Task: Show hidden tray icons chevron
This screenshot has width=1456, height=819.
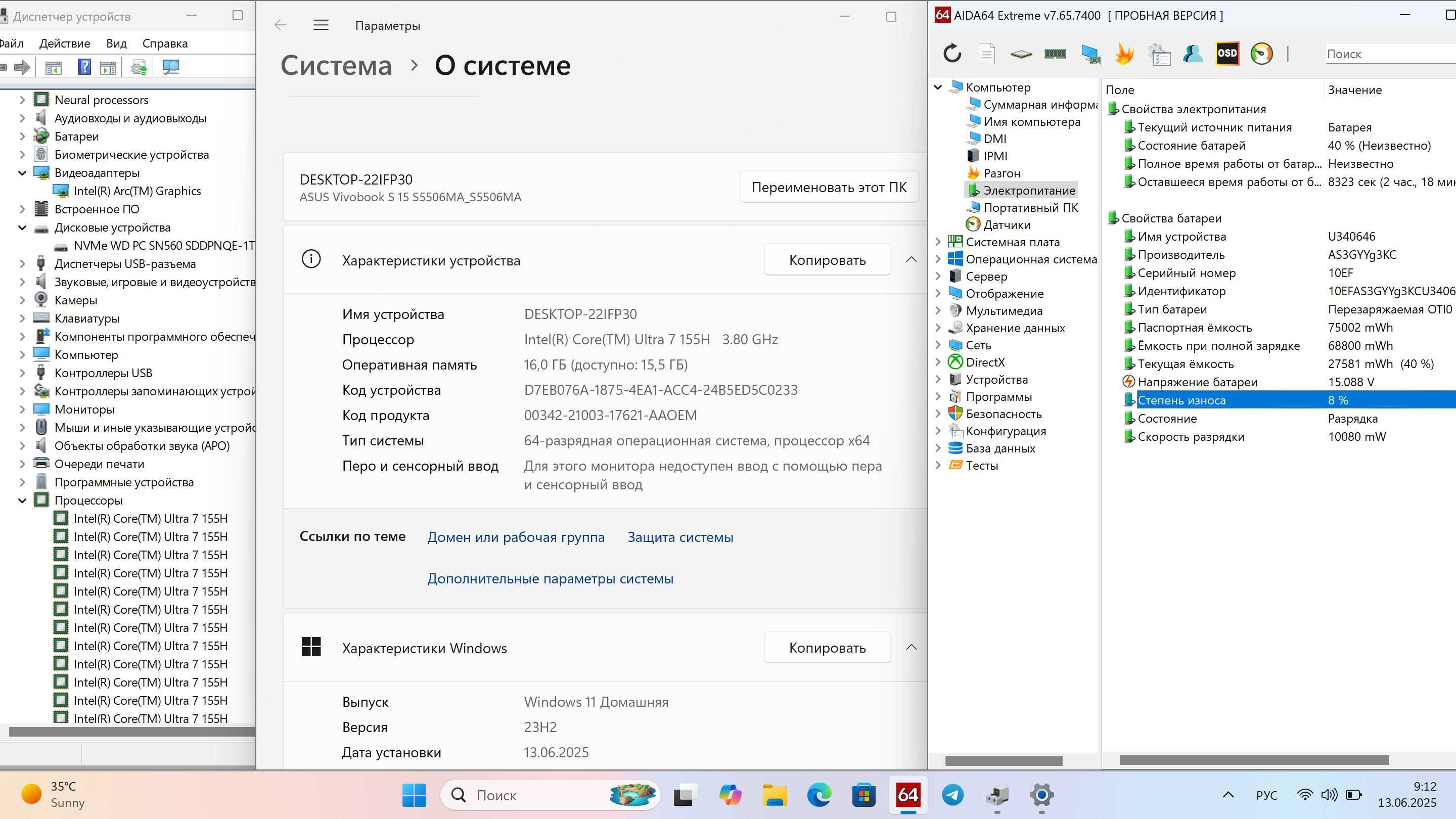Action: [x=1228, y=795]
